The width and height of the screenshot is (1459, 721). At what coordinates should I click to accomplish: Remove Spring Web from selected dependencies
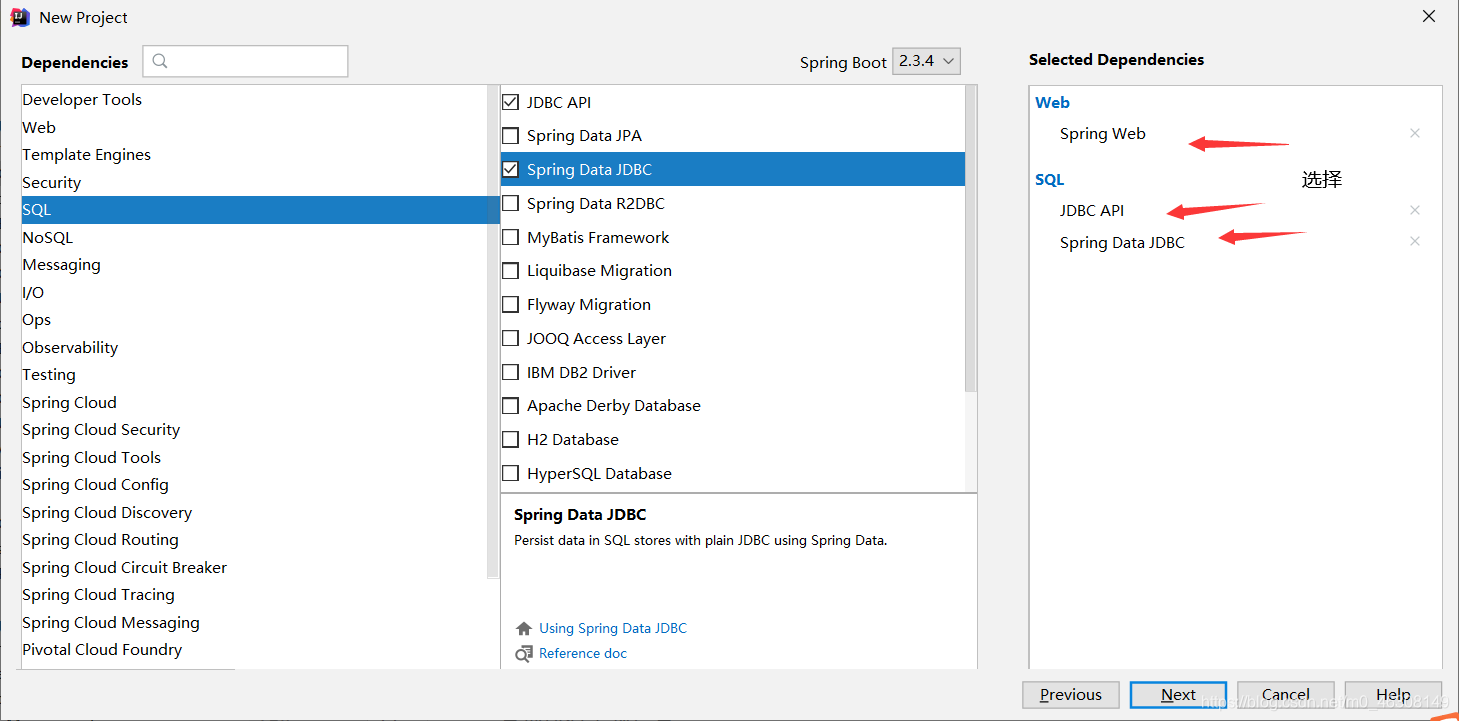click(1414, 133)
